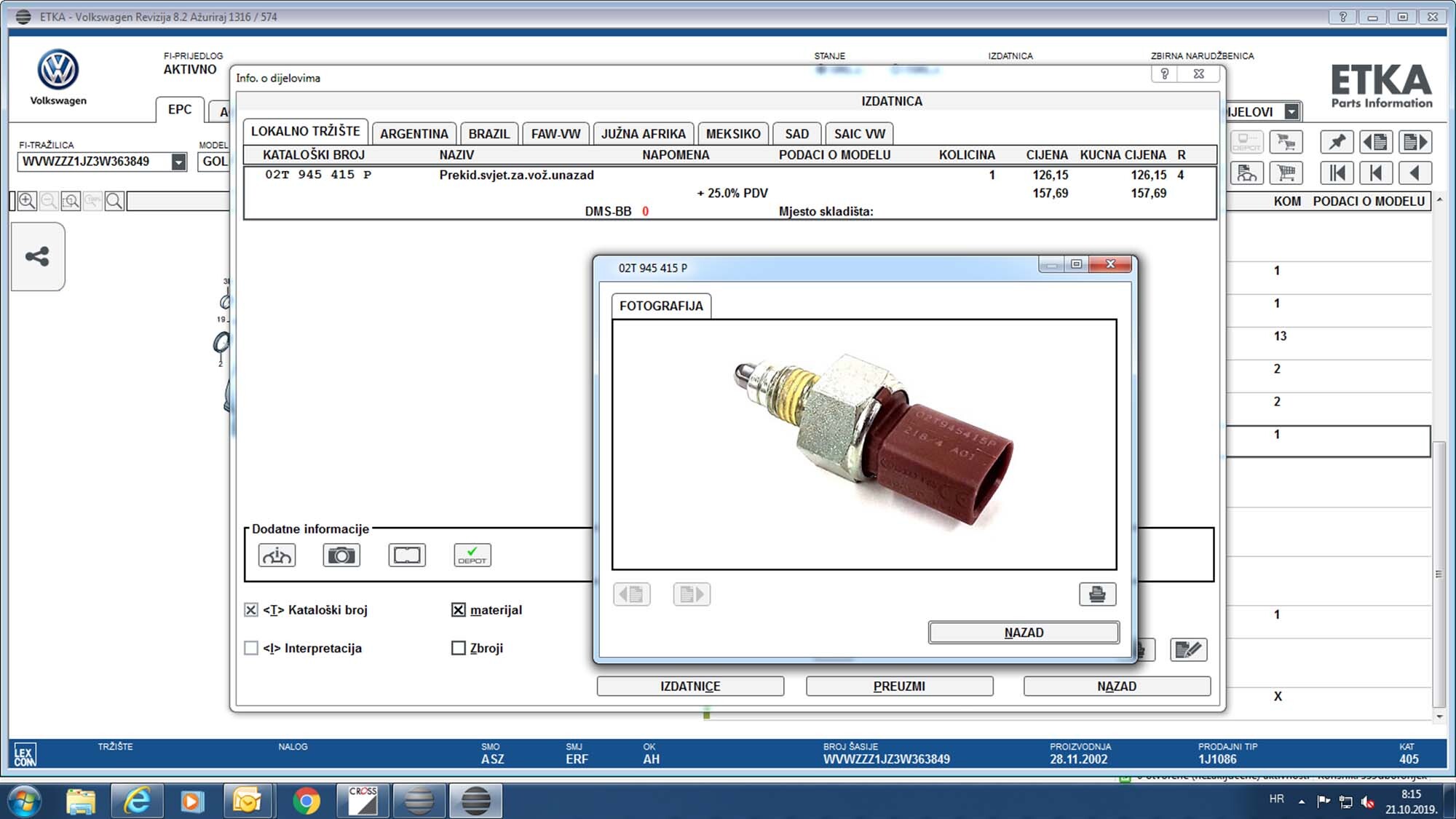Screen dimensions: 1456x819
Task: Click the cart with arrow icon
Action: pos(1286,141)
